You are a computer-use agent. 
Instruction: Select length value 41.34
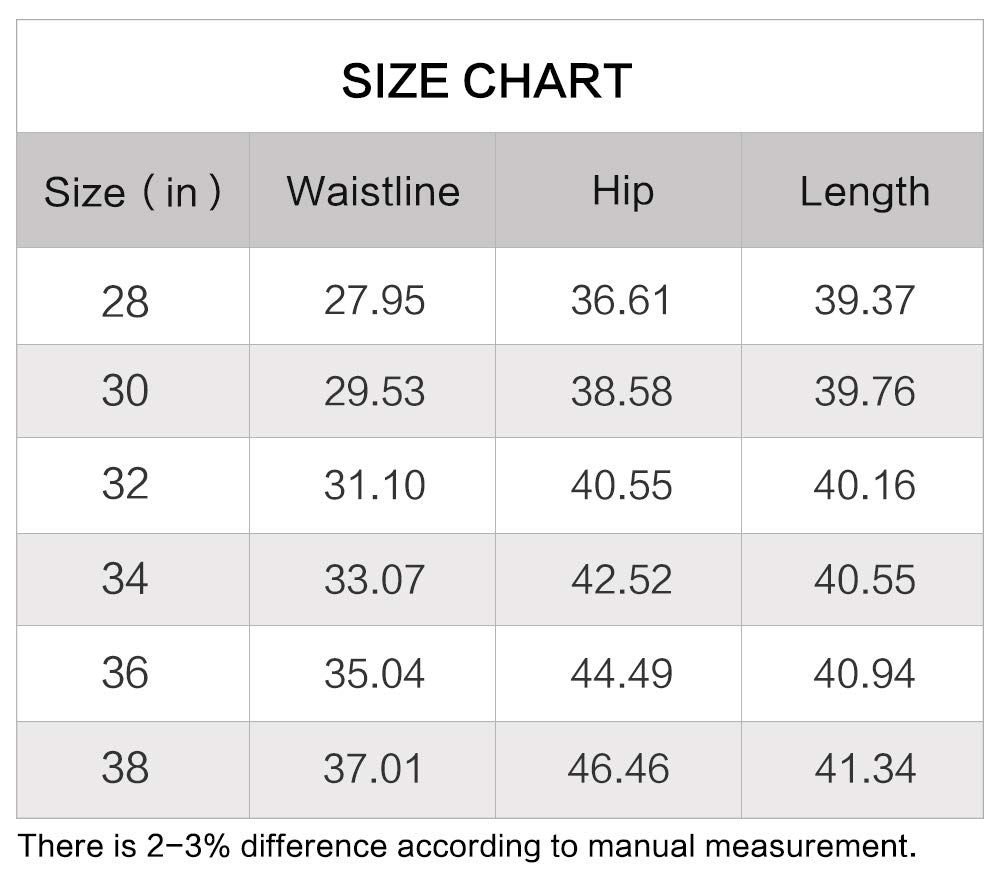(865, 768)
